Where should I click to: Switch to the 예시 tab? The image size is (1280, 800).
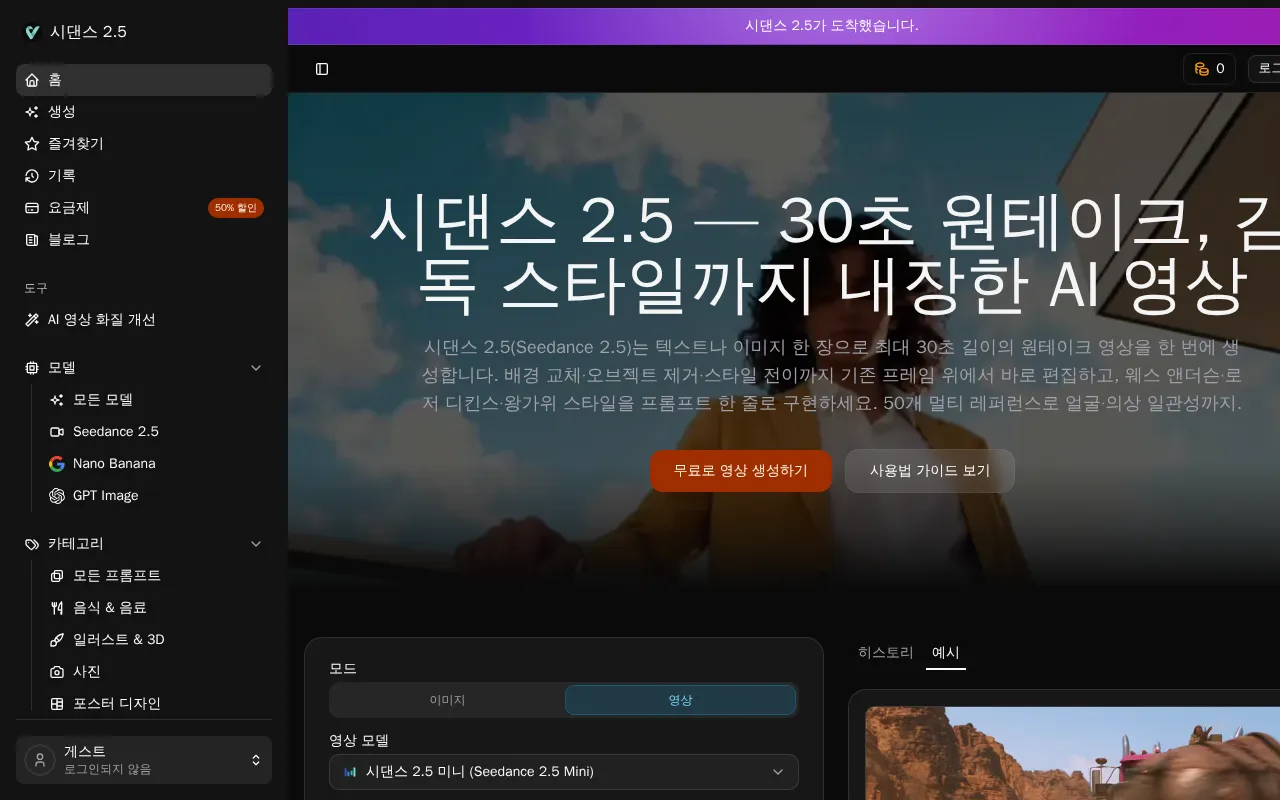946,652
